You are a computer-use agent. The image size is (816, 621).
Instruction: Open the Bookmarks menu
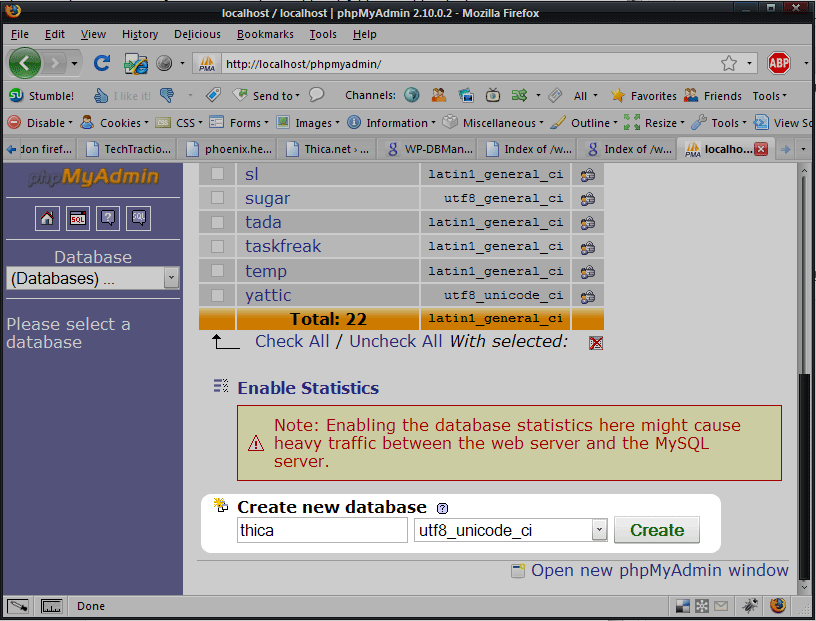(265, 34)
